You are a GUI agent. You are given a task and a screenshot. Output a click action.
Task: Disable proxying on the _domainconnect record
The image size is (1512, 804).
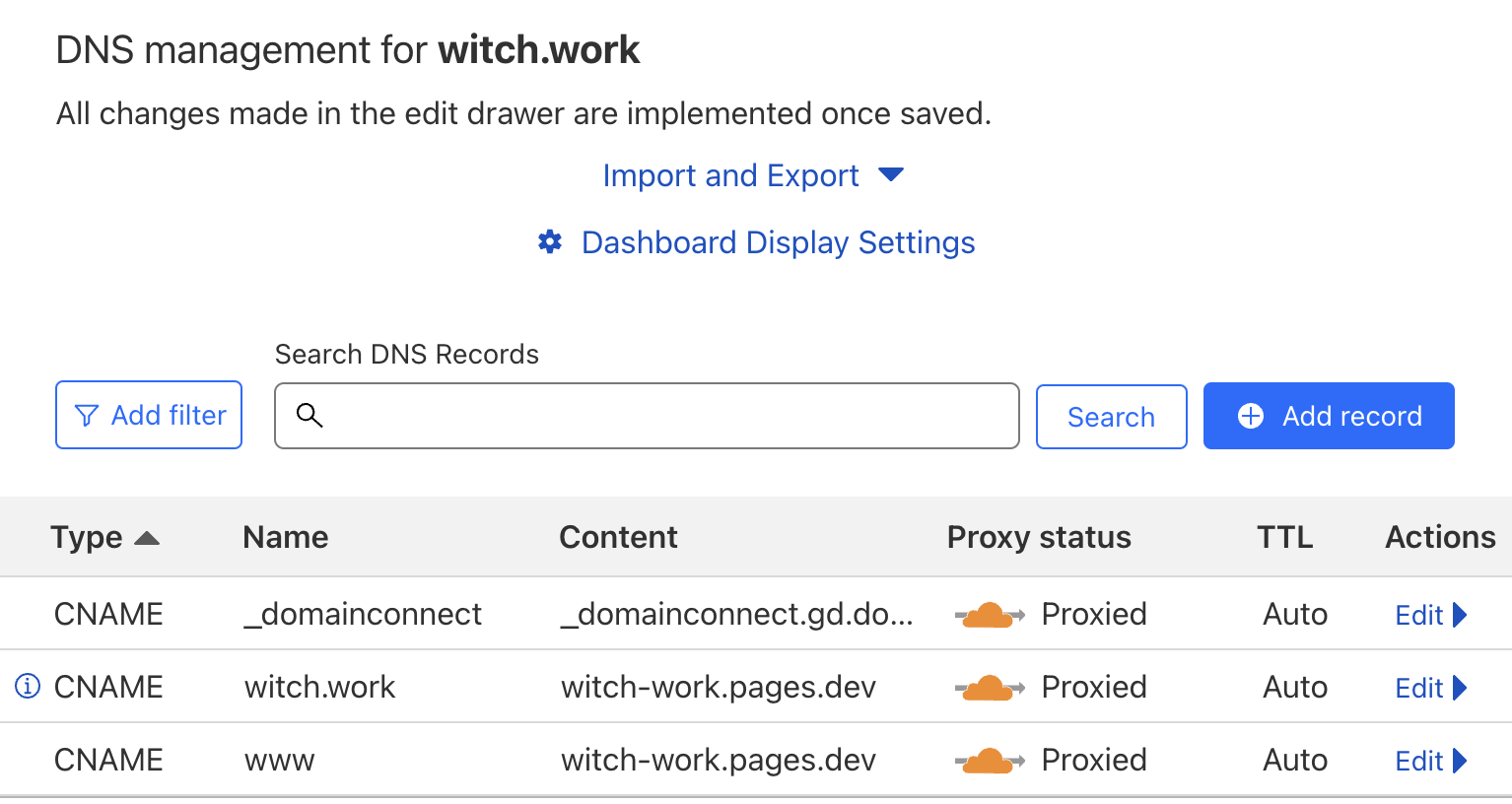coord(990,614)
